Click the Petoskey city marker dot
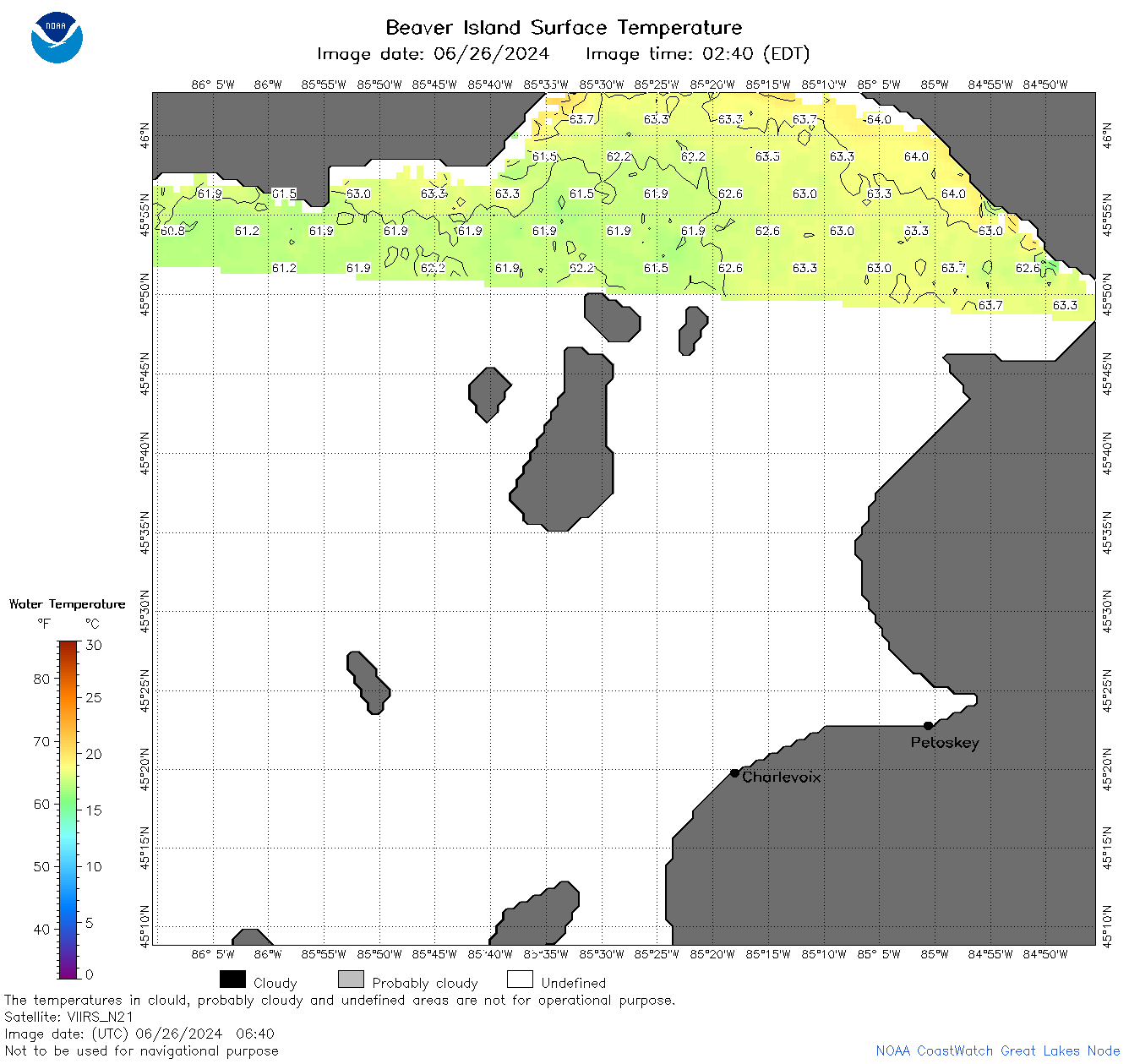1129x1064 pixels. click(928, 725)
